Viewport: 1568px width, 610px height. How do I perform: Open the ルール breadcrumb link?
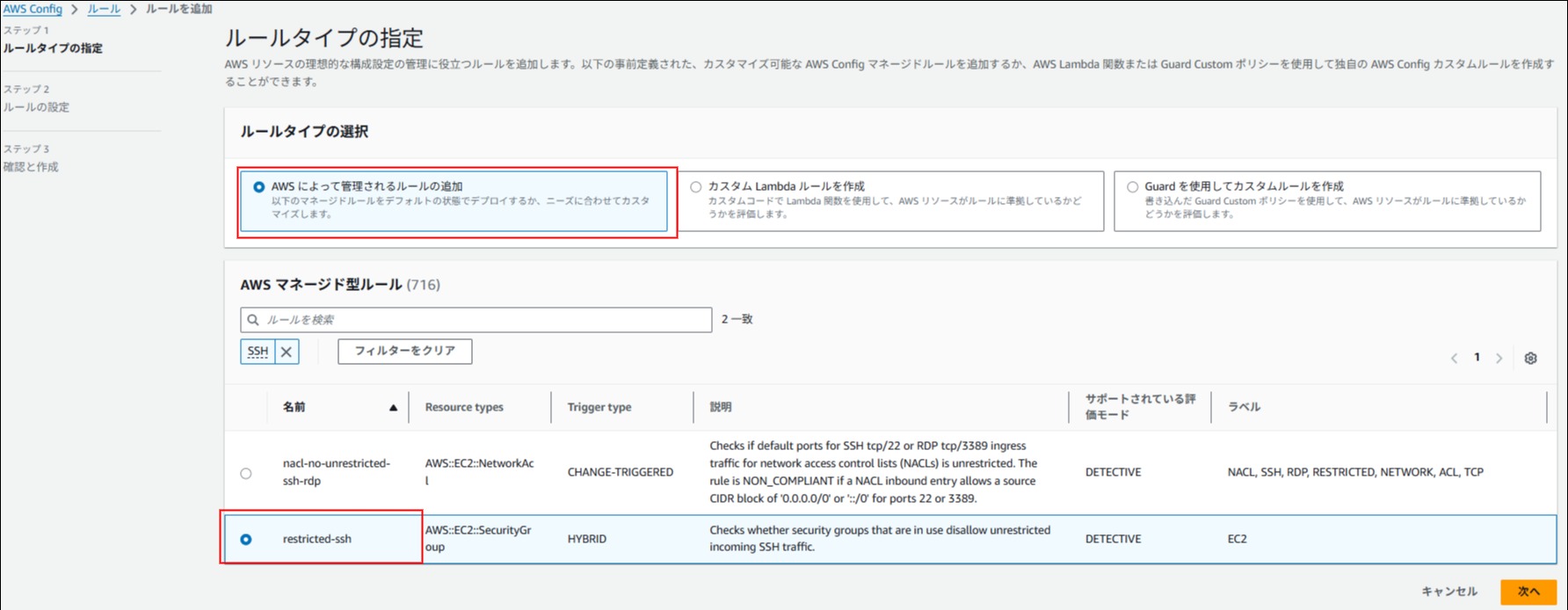coord(104,9)
